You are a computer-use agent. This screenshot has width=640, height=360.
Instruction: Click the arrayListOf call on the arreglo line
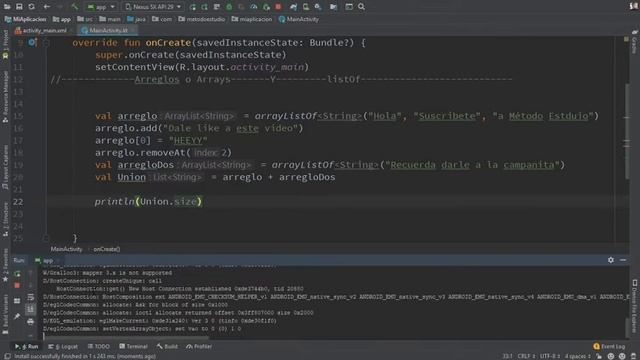tap(285, 116)
